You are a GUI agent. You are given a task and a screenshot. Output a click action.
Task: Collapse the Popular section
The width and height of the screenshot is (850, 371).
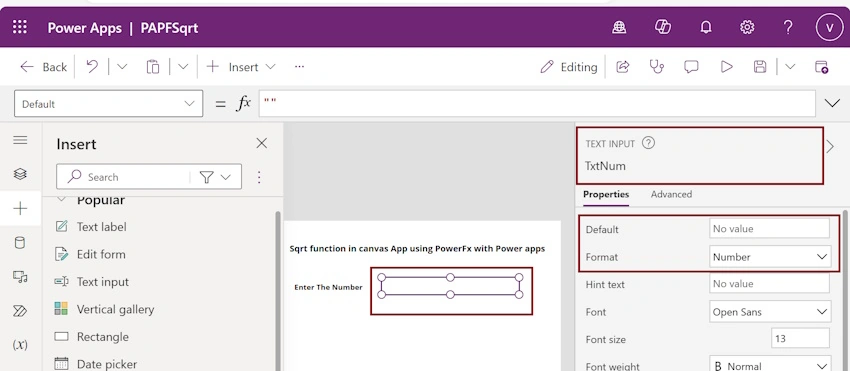pyautogui.click(x=62, y=200)
